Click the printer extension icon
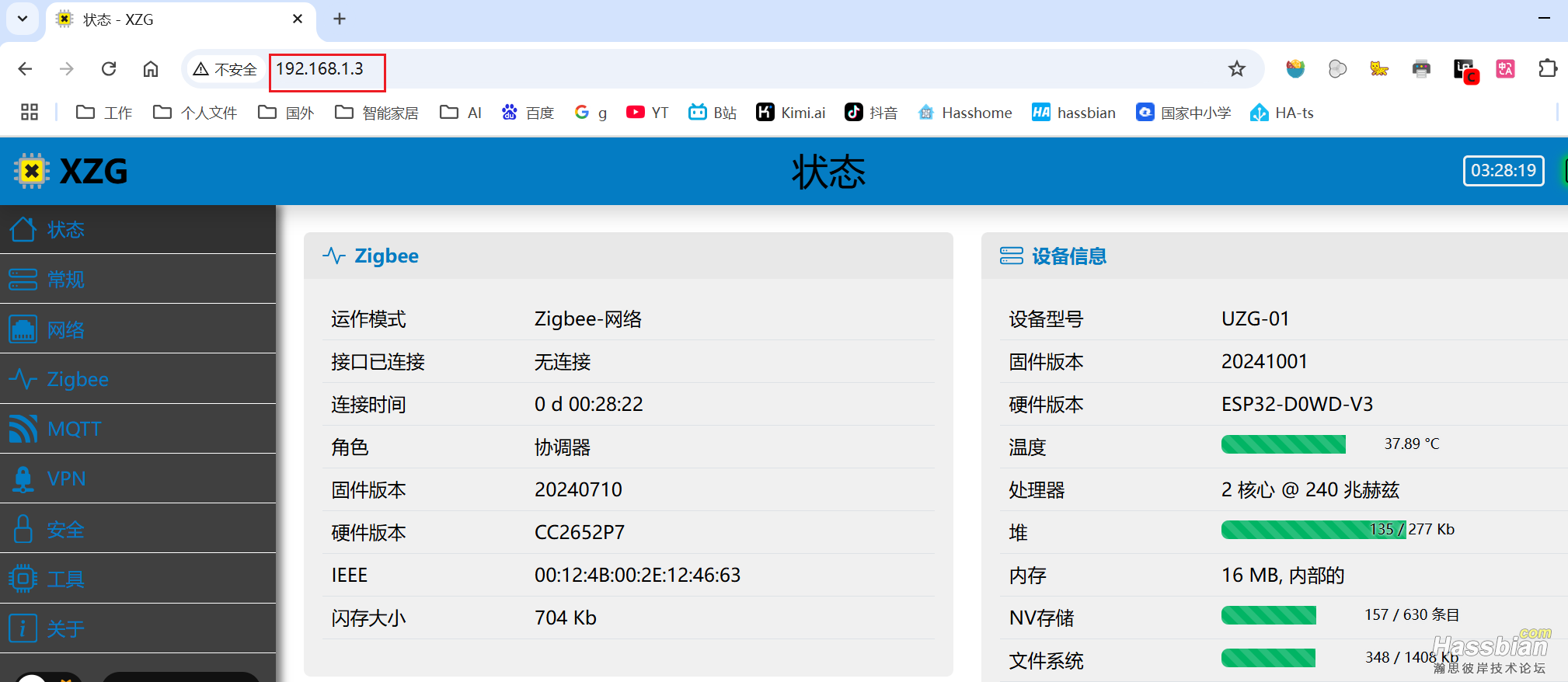The width and height of the screenshot is (1568, 682). [1421, 69]
